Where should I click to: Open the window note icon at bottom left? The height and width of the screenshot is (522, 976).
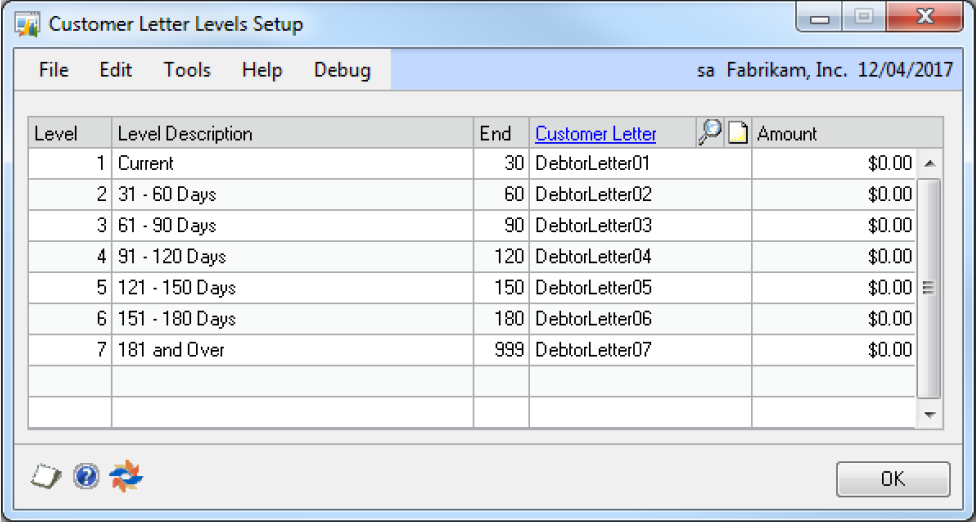tap(46, 477)
